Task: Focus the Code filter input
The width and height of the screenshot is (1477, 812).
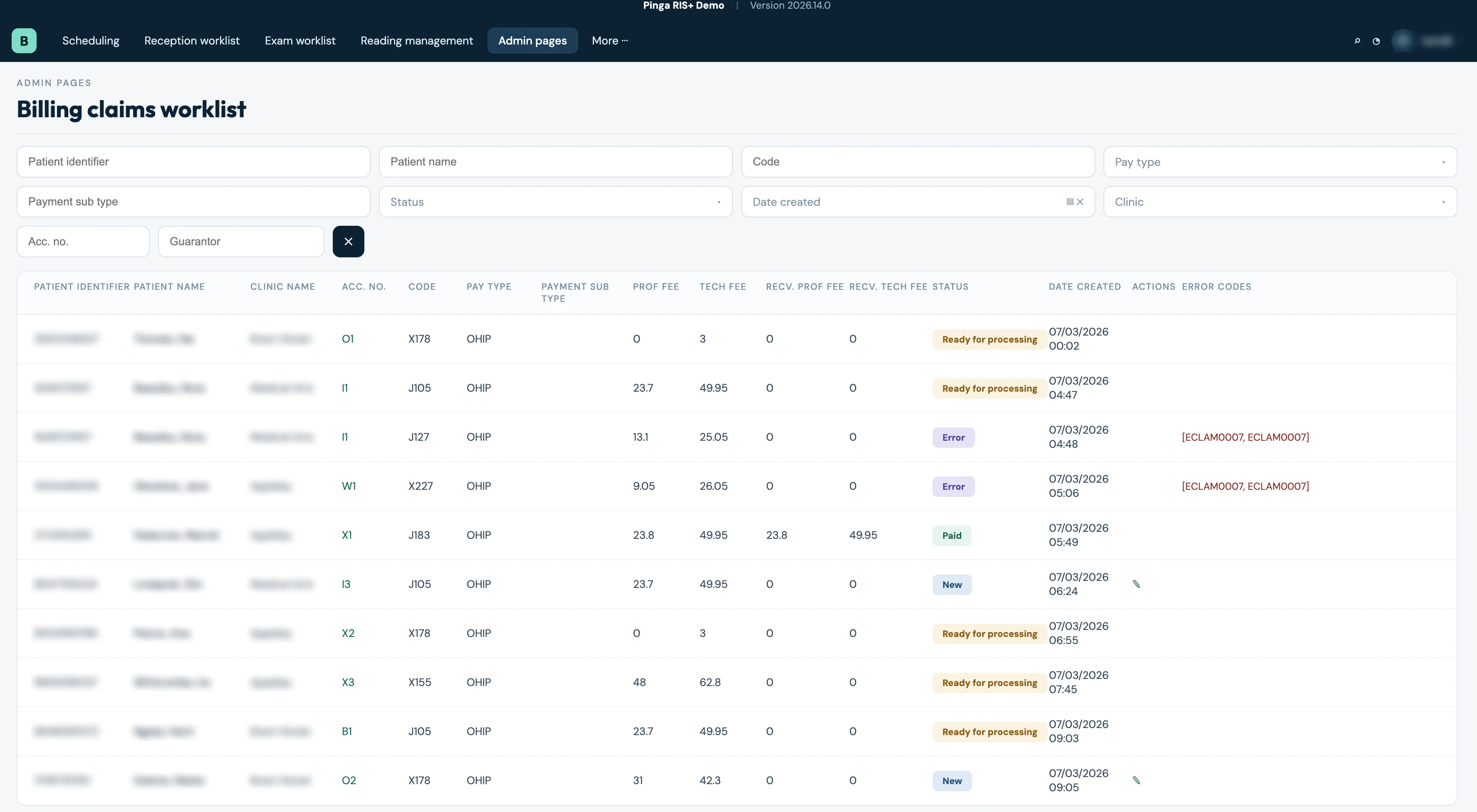Action: 918,162
